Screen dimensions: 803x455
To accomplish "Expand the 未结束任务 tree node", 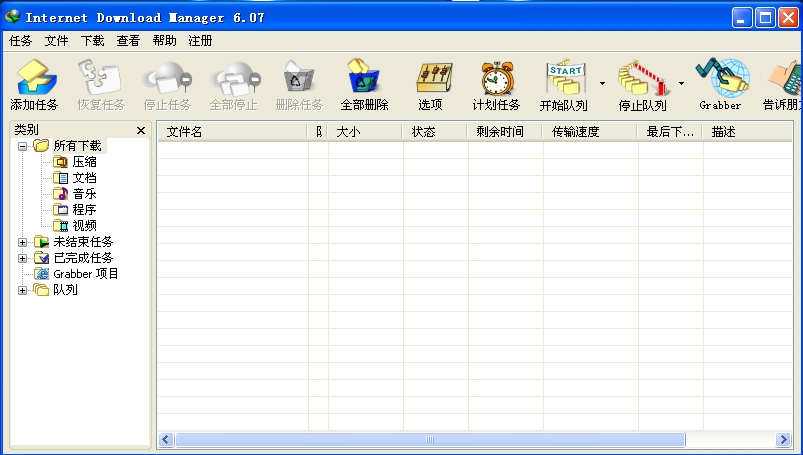I will point(22,242).
